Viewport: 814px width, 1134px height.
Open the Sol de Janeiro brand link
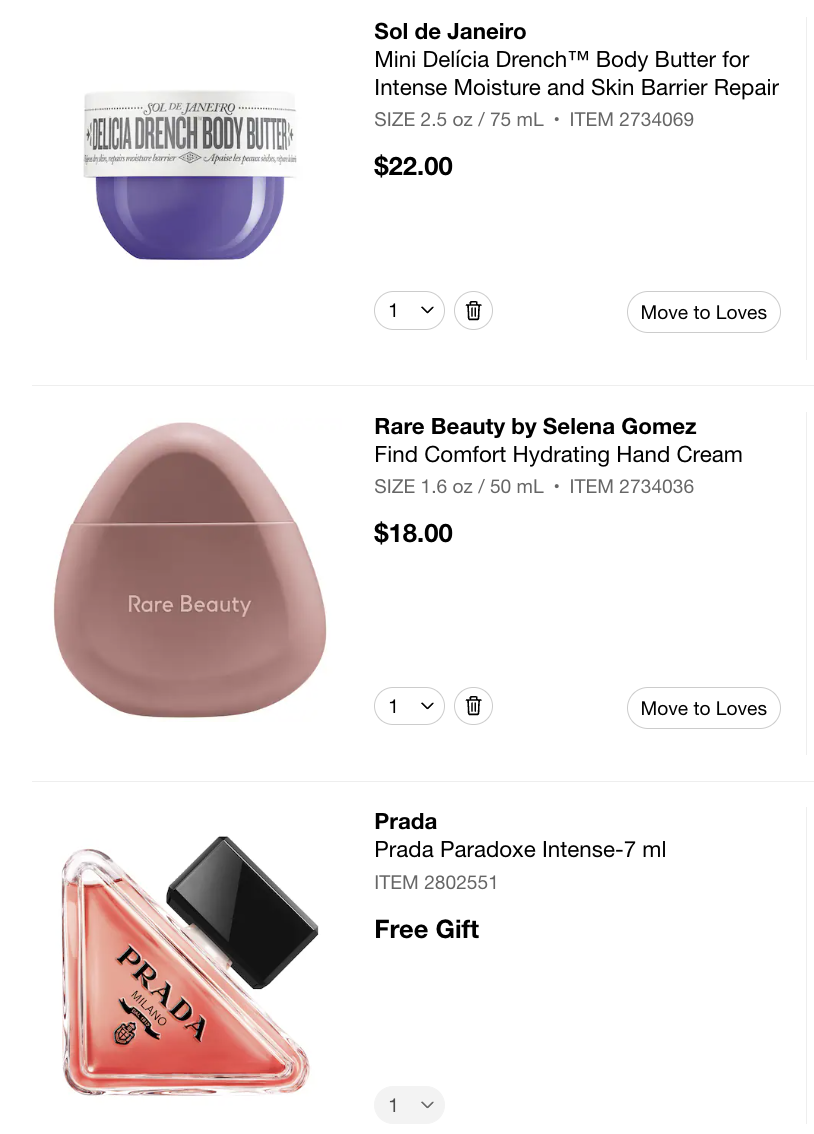pos(450,32)
